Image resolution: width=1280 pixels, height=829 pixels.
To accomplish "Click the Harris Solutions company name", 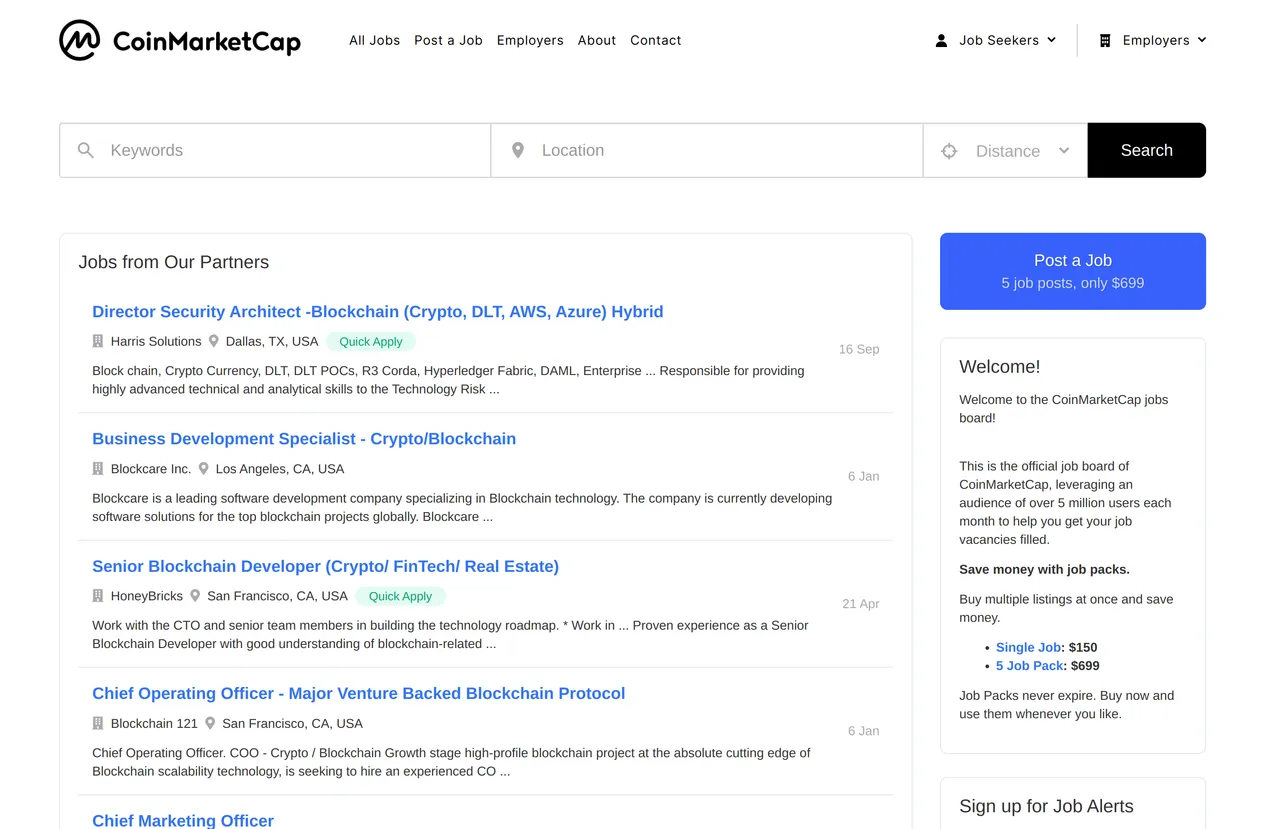I will 156,341.
